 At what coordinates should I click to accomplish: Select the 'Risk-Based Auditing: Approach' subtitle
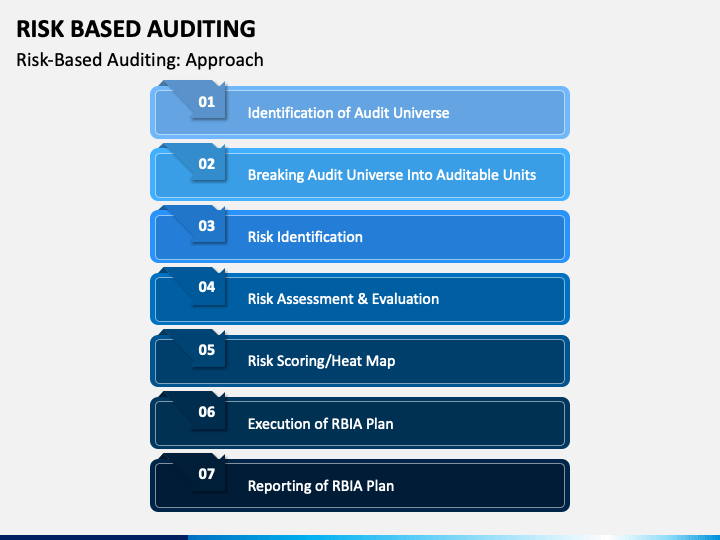(140, 60)
